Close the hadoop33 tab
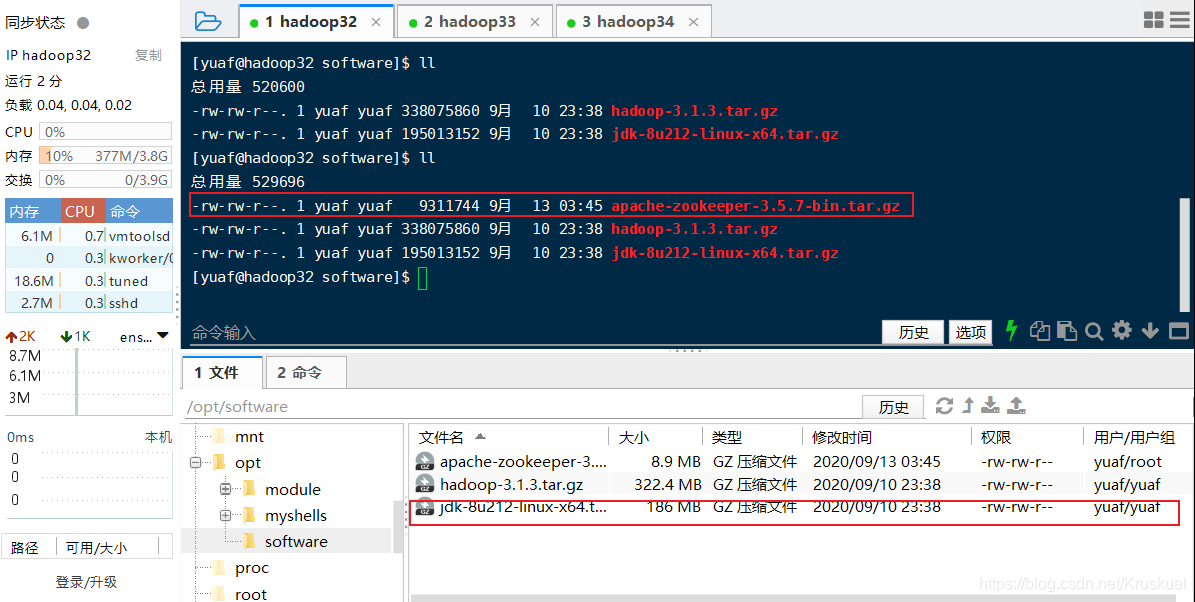Screen dimensions: 1195x602 point(535,22)
